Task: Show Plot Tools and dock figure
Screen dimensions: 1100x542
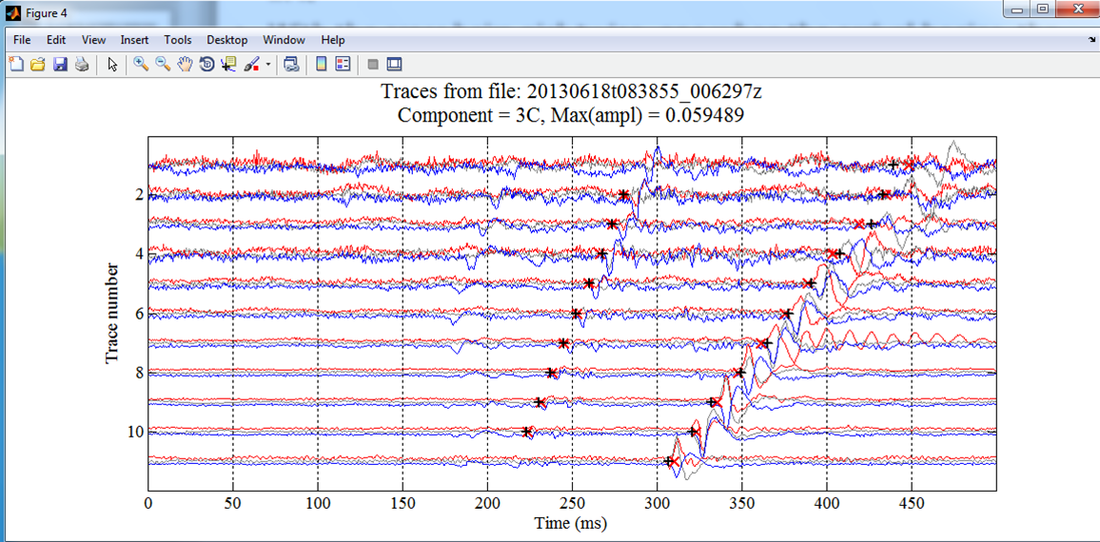Action: (x=394, y=65)
